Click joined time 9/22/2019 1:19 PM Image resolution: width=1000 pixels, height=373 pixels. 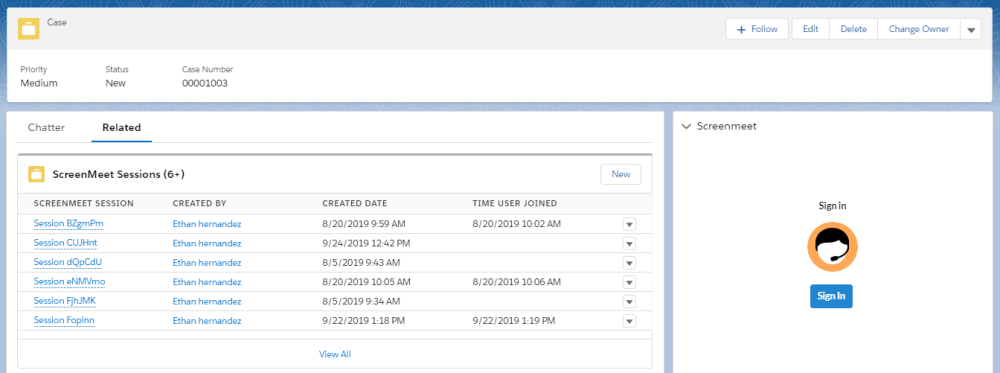click(514, 321)
